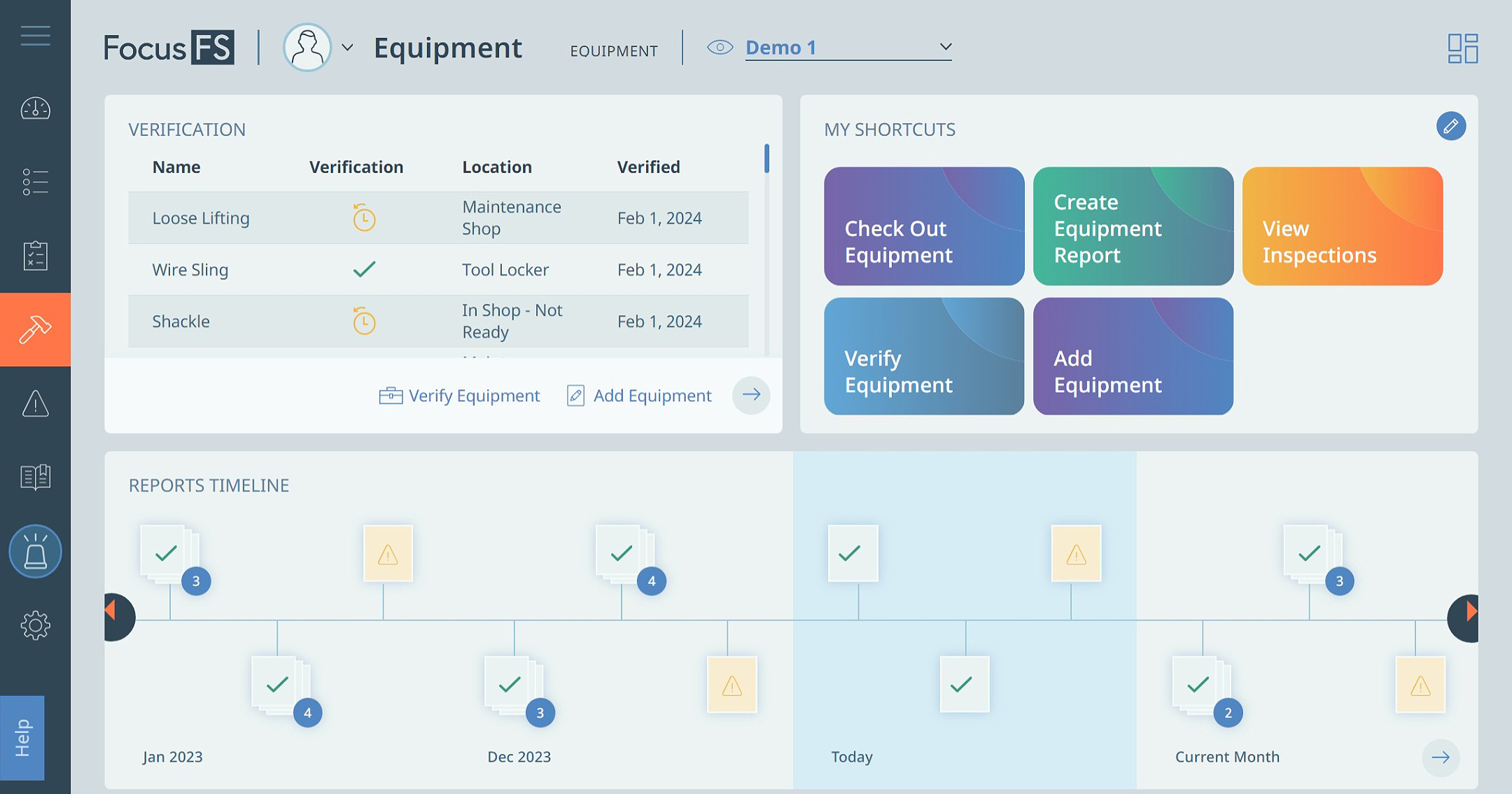Click the Add Equipment link in Verification panel
1512x794 pixels.
638,396
